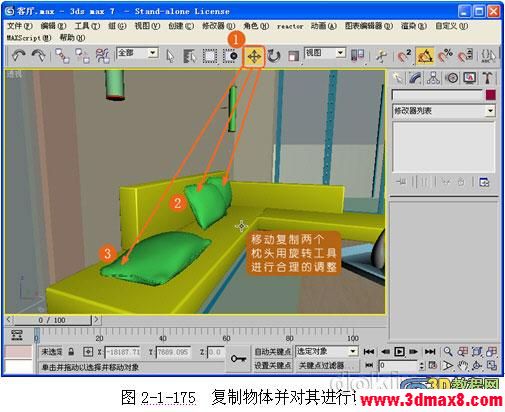This screenshot has width=505, height=412.
Task: Click the time slider 0 / 100 handle
Action: pos(52,320)
